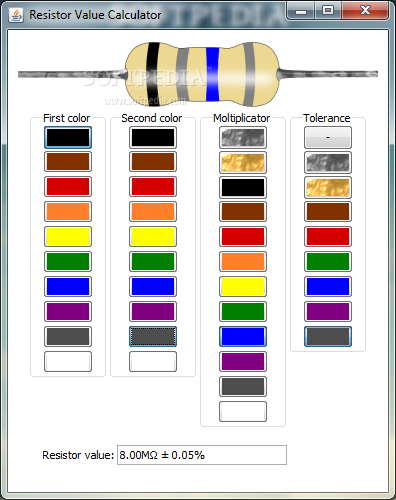The width and height of the screenshot is (396, 500).
Task: Set Moltiplicator to silver
Action: 243,137
